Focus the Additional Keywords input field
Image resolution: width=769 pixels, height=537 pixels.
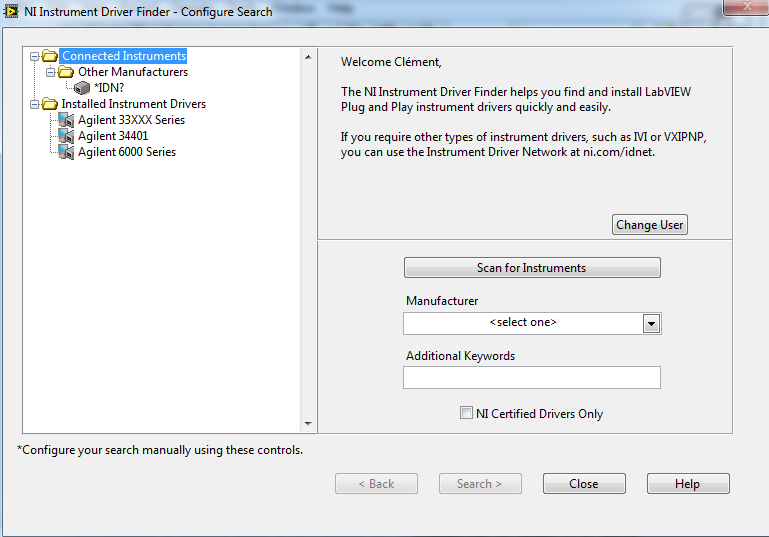pos(532,378)
